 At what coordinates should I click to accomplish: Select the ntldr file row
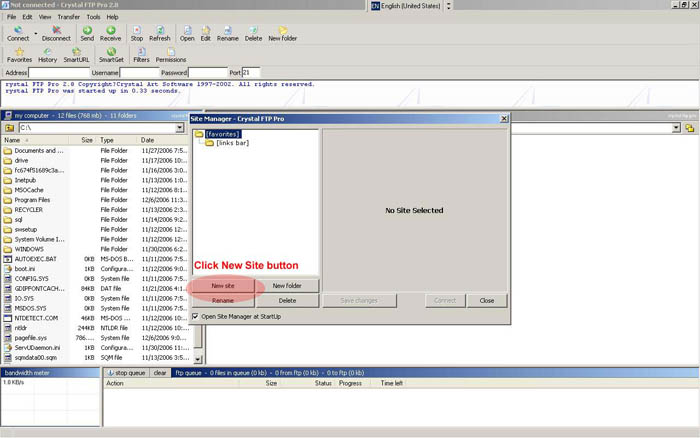click(96, 328)
